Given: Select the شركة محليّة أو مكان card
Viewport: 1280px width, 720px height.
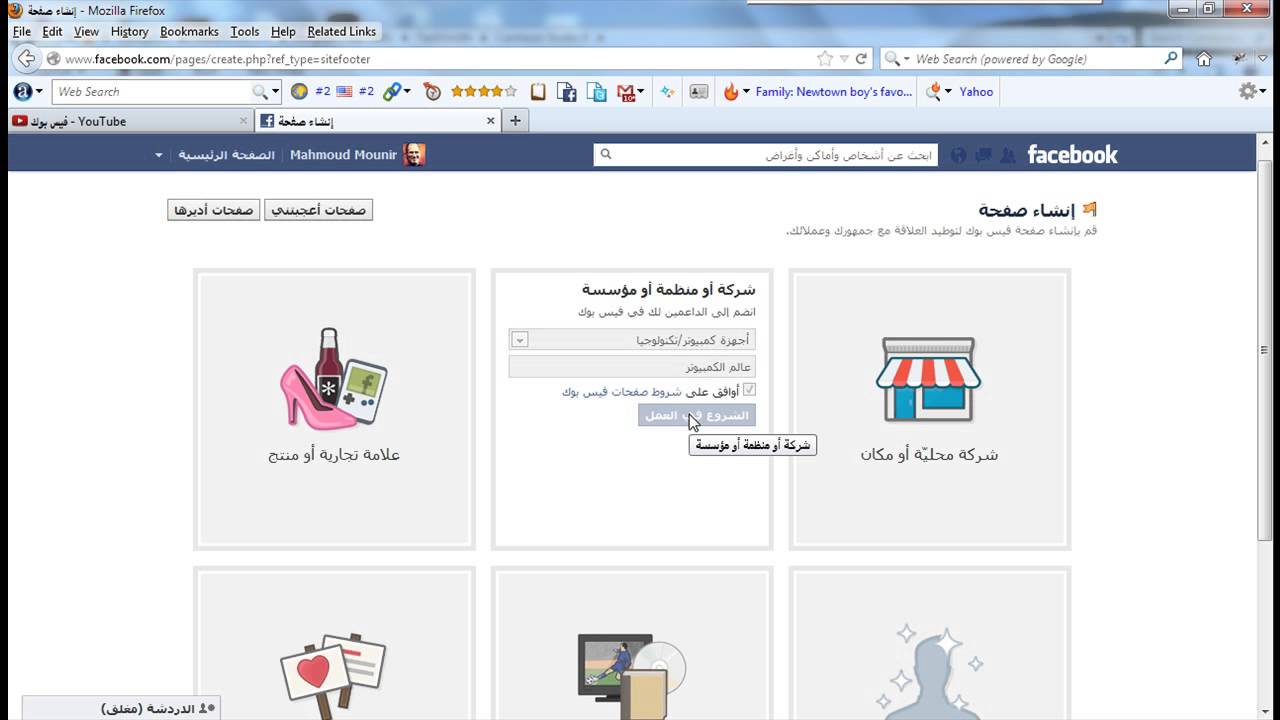Looking at the screenshot, I should pos(929,409).
